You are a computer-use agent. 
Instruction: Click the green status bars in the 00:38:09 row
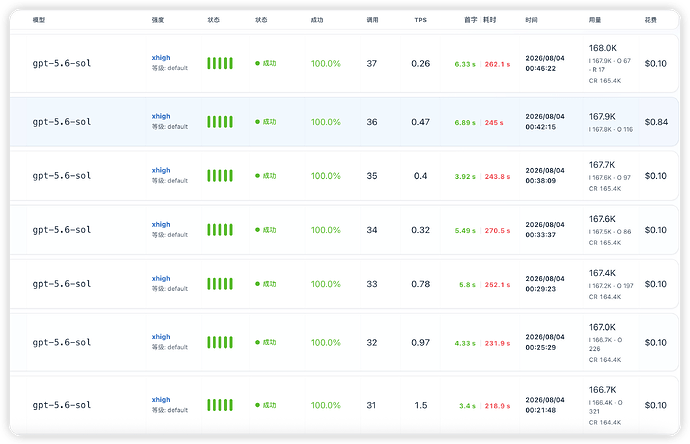[x=220, y=176]
